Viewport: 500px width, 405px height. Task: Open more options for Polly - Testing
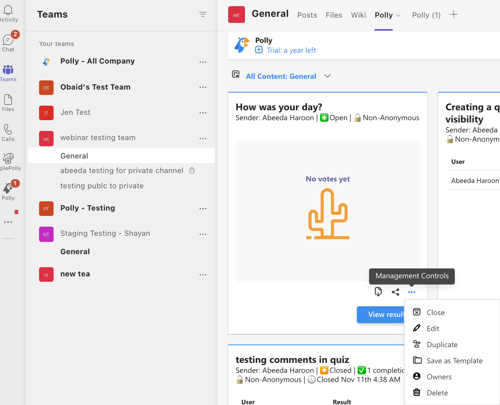pyautogui.click(x=203, y=209)
